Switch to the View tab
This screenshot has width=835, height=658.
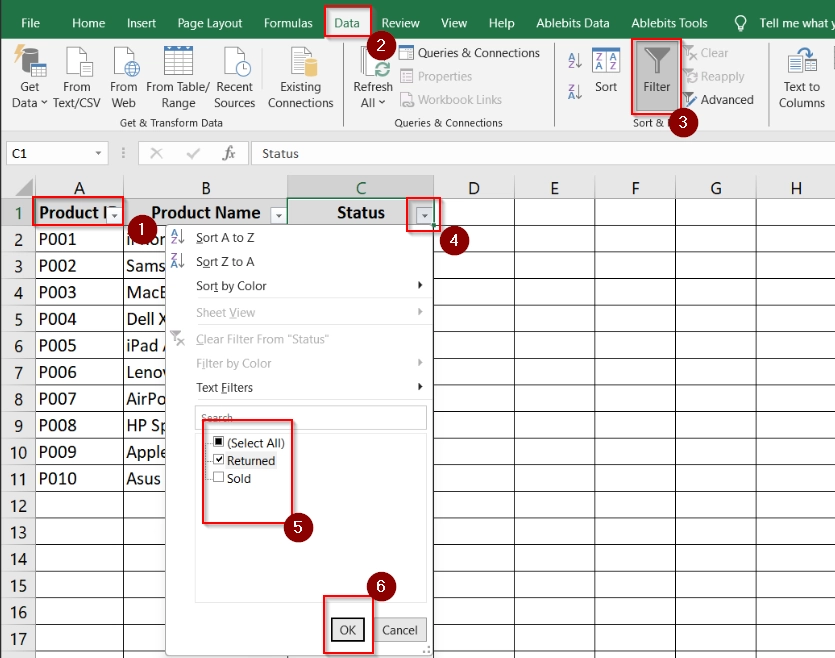pos(454,23)
